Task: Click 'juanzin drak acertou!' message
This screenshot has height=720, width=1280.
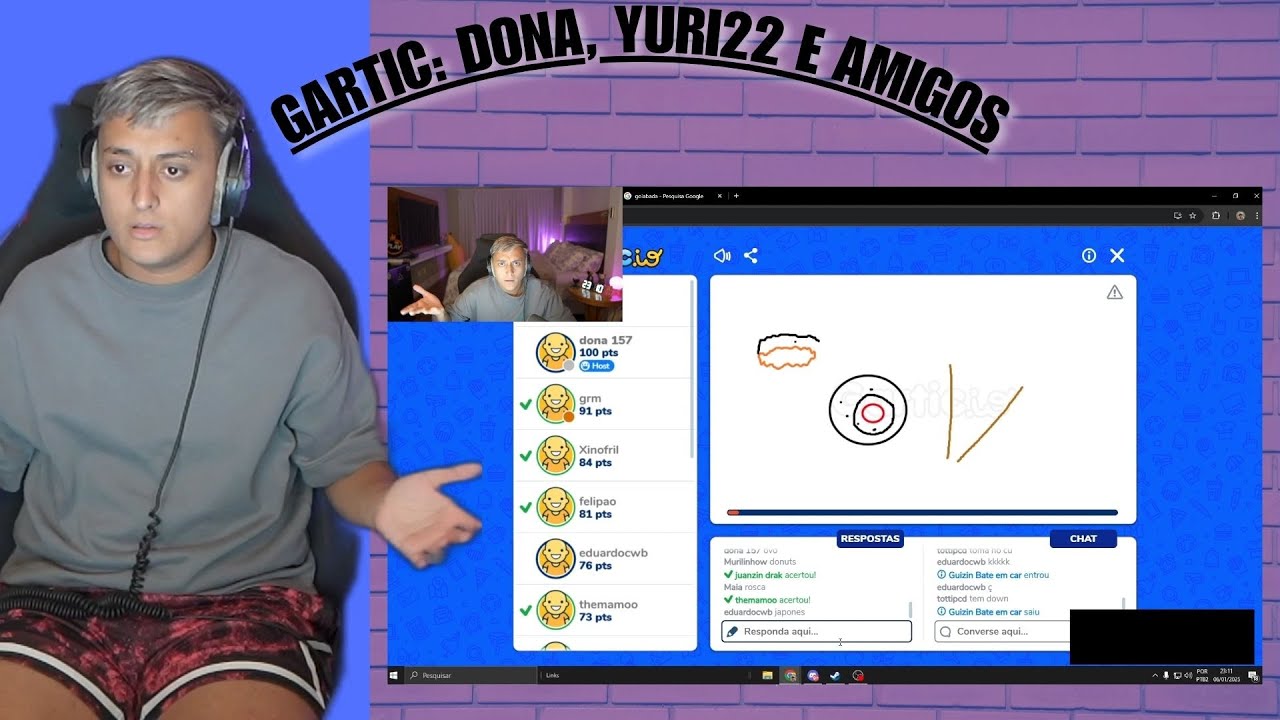Action: pyautogui.click(x=770, y=575)
